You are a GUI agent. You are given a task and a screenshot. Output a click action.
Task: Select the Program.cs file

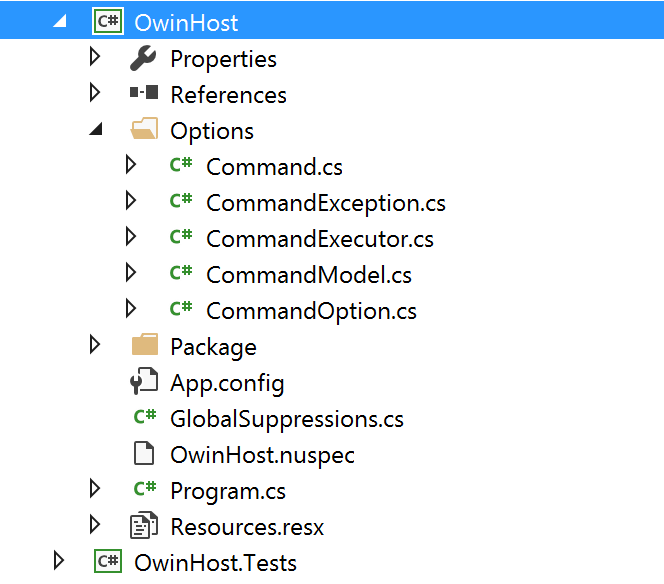click(x=228, y=491)
